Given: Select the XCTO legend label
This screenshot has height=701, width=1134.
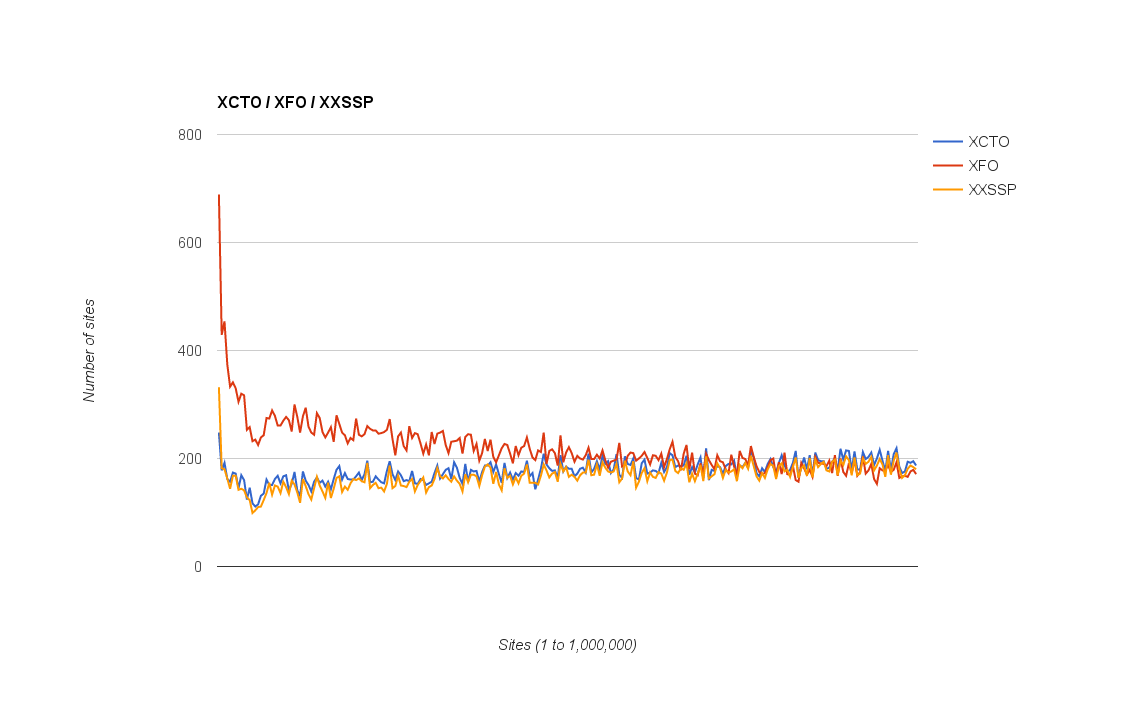Looking at the screenshot, I should (x=988, y=142).
